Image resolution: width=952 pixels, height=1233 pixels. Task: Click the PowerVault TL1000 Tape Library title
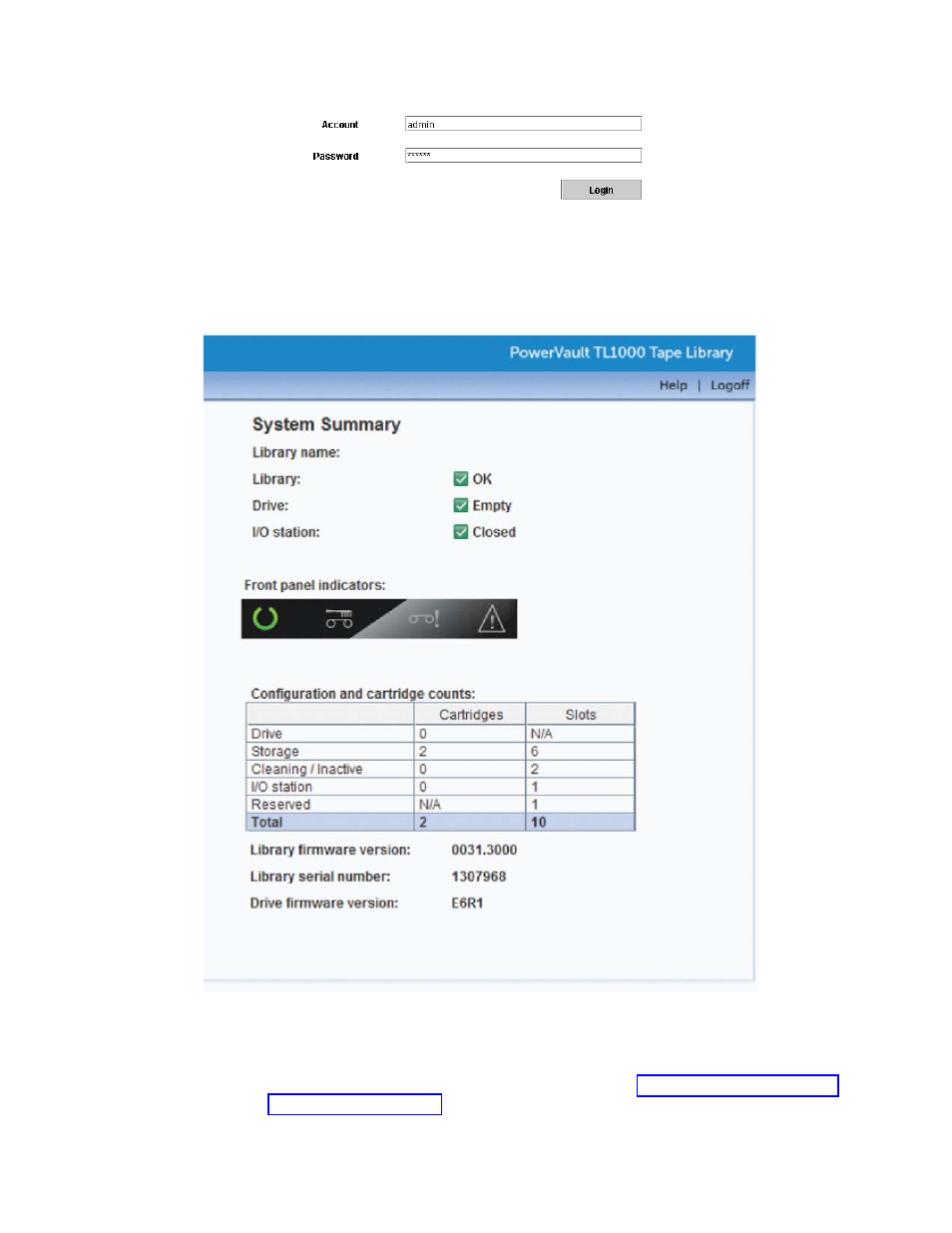tap(621, 352)
